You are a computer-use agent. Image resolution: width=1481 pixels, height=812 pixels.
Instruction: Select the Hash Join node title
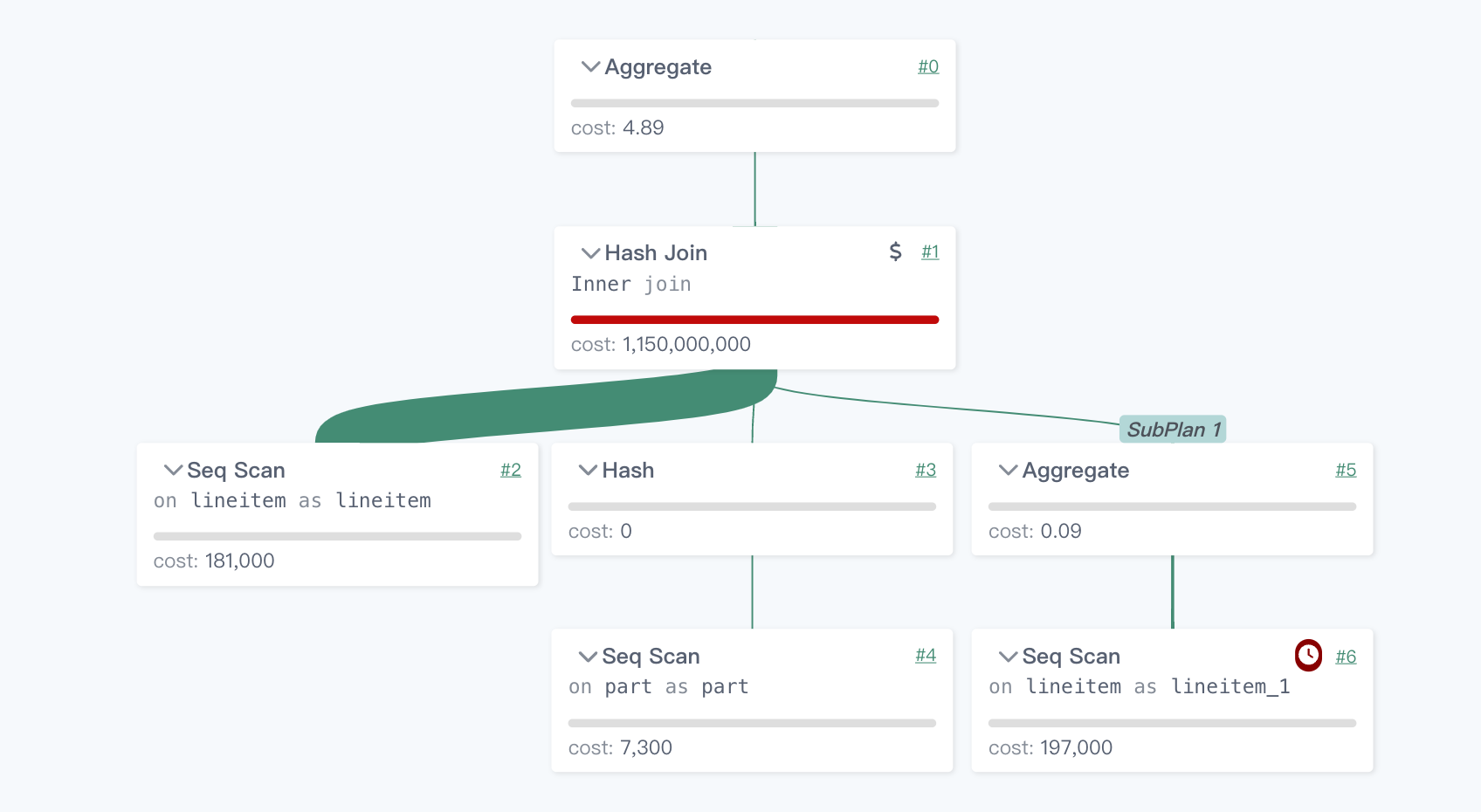[655, 253]
